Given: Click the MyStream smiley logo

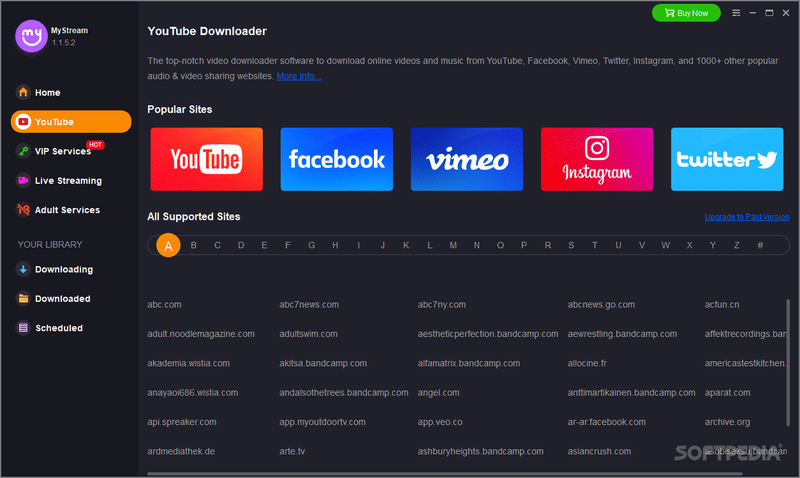Looking at the screenshot, I should 31,36.
